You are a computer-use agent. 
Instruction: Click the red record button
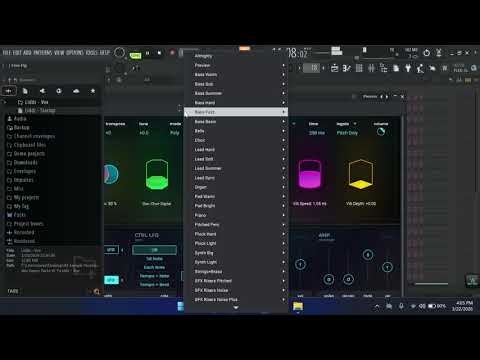pyautogui.click(x=172, y=53)
